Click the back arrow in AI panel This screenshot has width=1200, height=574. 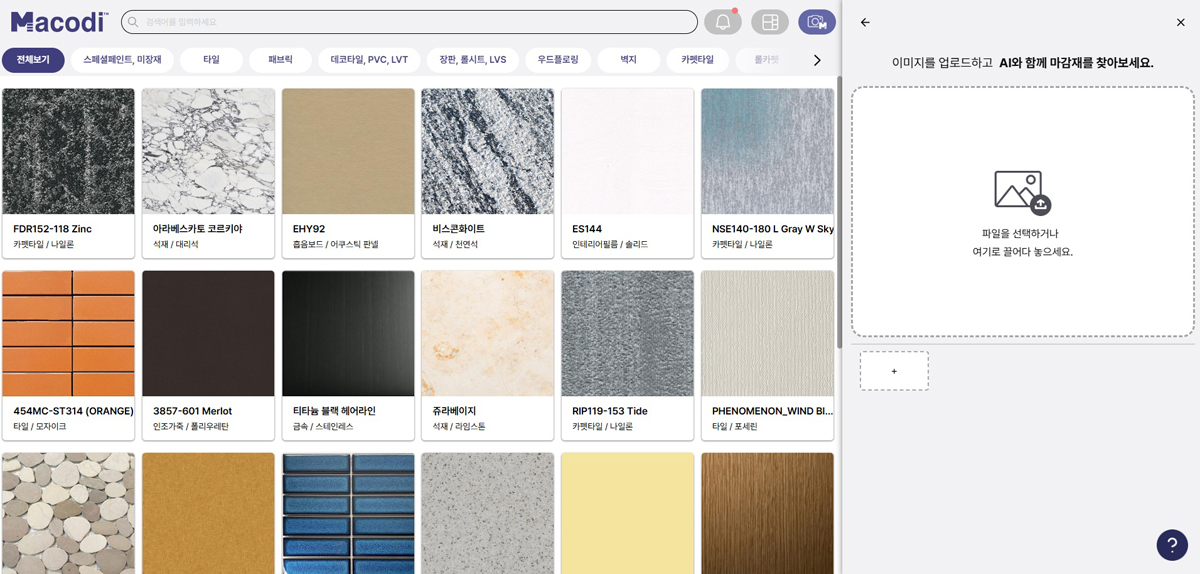coord(865,22)
